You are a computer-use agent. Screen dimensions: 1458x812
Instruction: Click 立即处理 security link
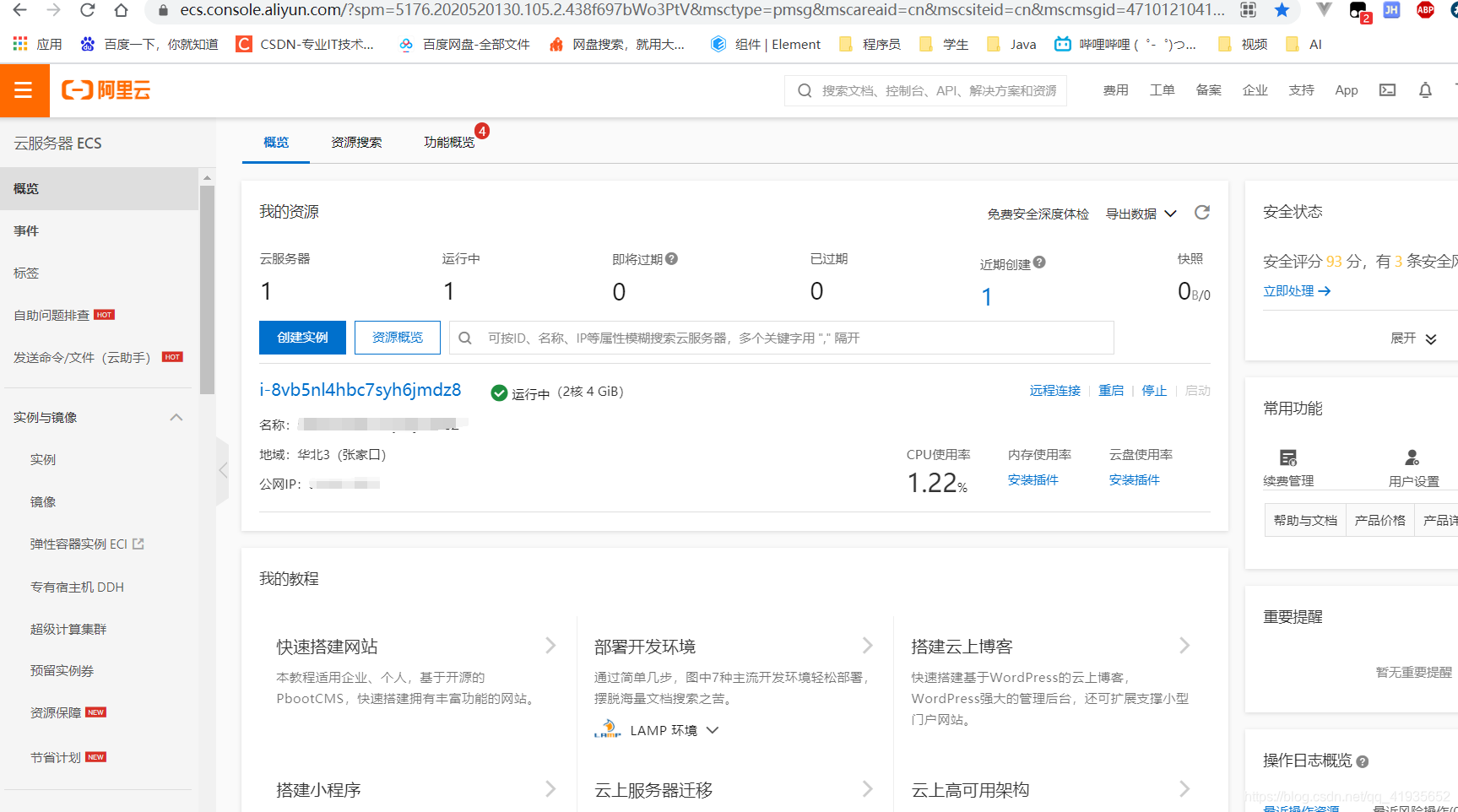click(x=1297, y=290)
